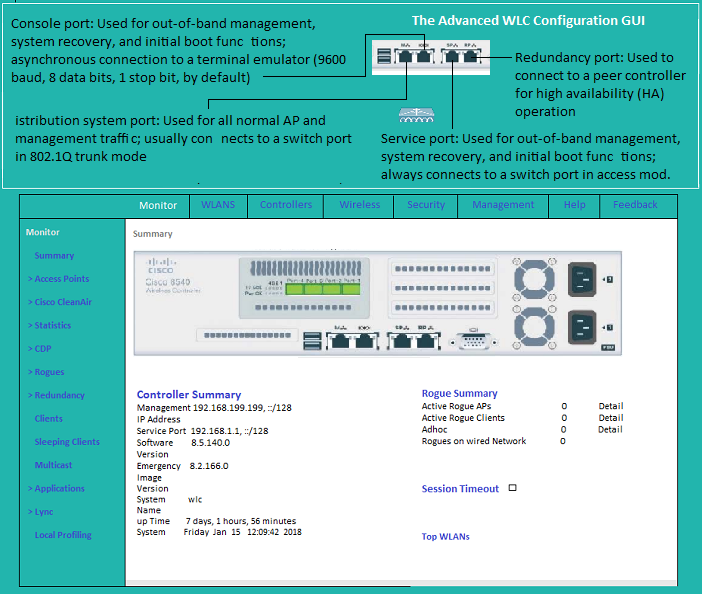
Task: Open Detail for Active Rogue Clients
Action: click(x=611, y=418)
